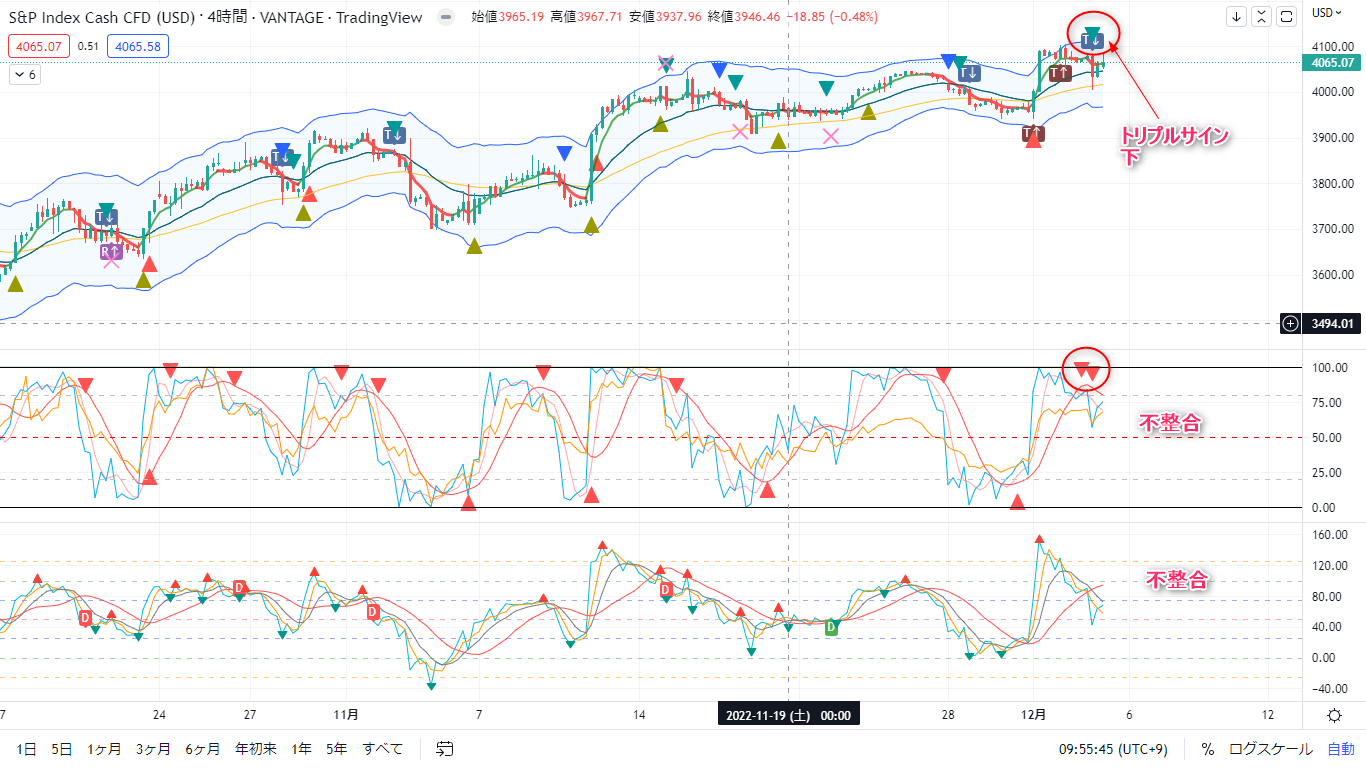Screen dimensions: 1366x768
Task: Select the 1年 time range
Action: pos(301,749)
